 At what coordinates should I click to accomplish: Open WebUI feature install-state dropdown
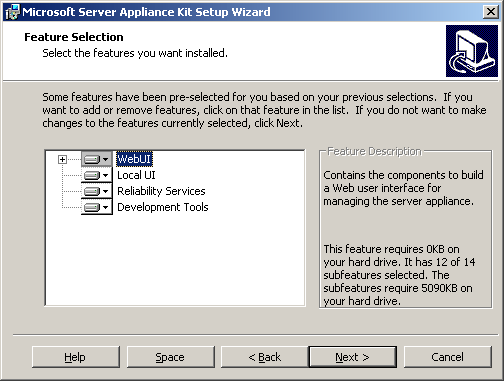pos(97,159)
